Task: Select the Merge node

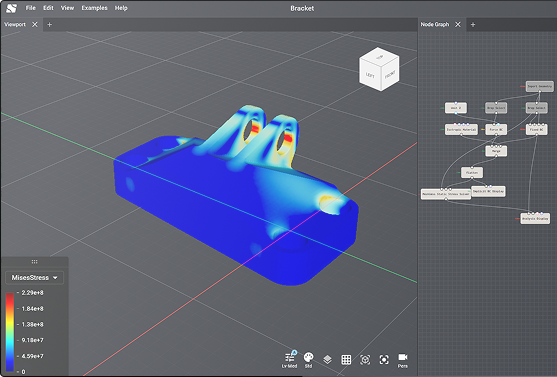Action: tap(496, 151)
